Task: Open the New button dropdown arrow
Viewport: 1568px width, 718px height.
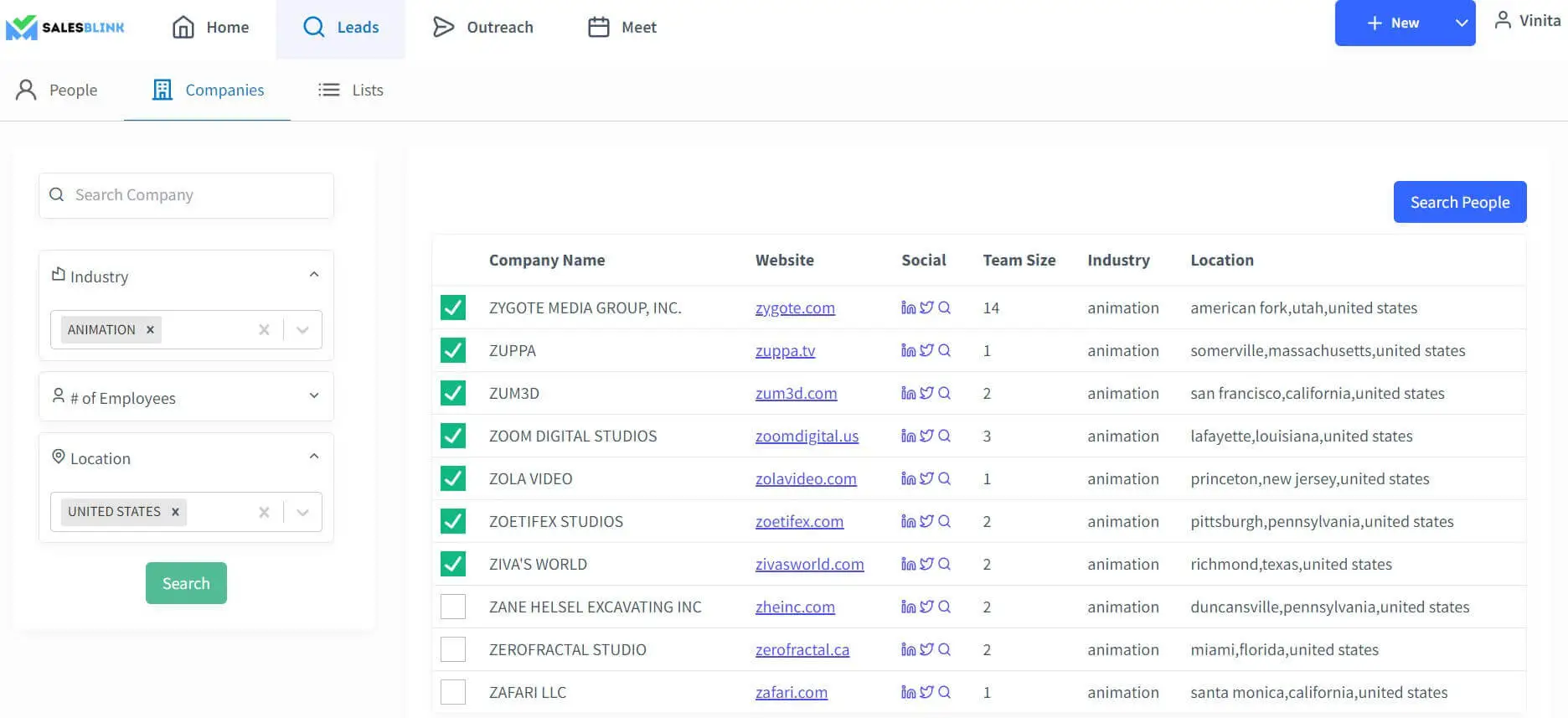Action: [1462, 23]
